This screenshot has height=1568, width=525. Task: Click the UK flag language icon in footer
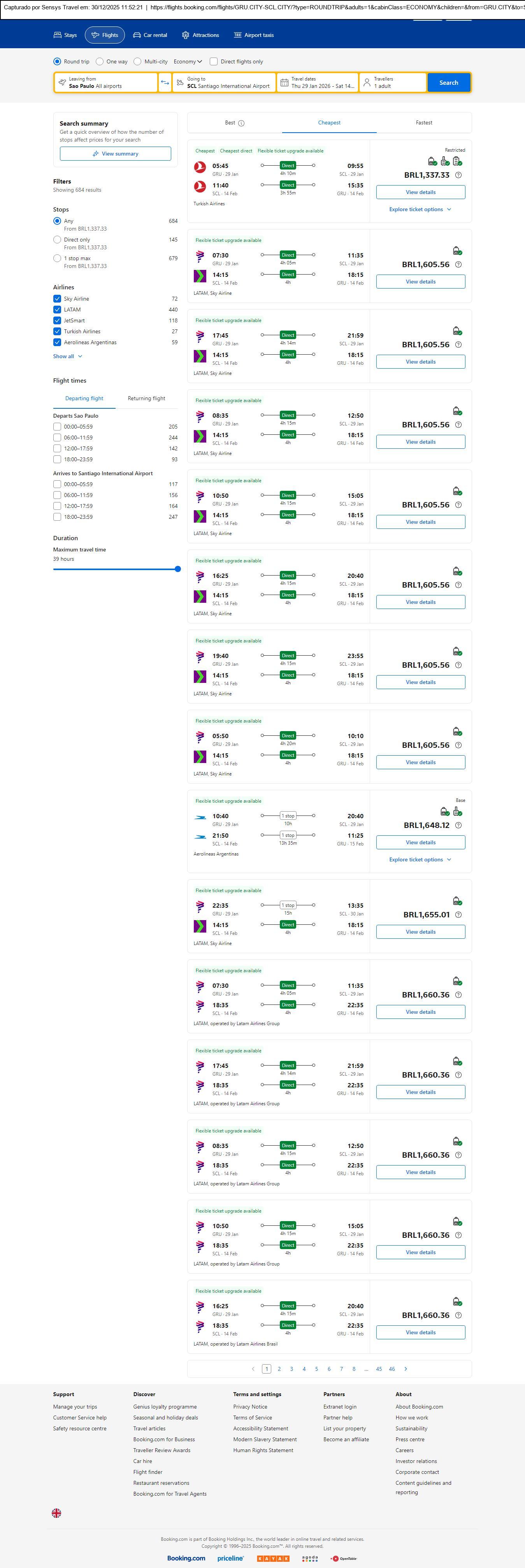(x=57, y=1513)
